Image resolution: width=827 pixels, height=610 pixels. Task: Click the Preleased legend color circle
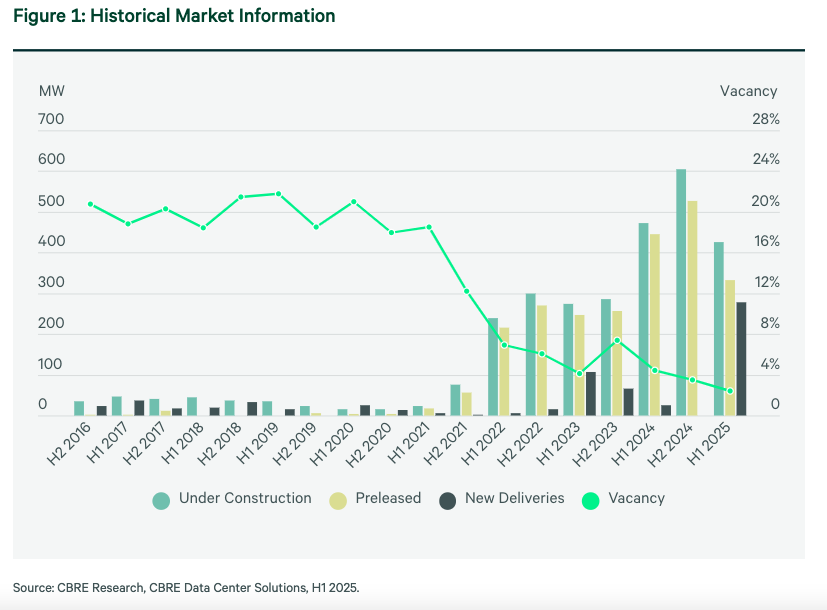[338, 500]
